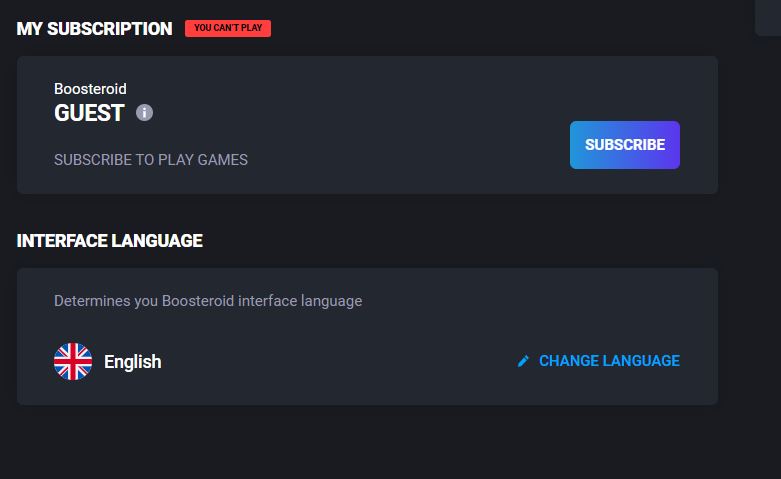Click the word 'LANGUAGE' in the blue link
This screenshot has height=479, width=781.
pos(641,361)
